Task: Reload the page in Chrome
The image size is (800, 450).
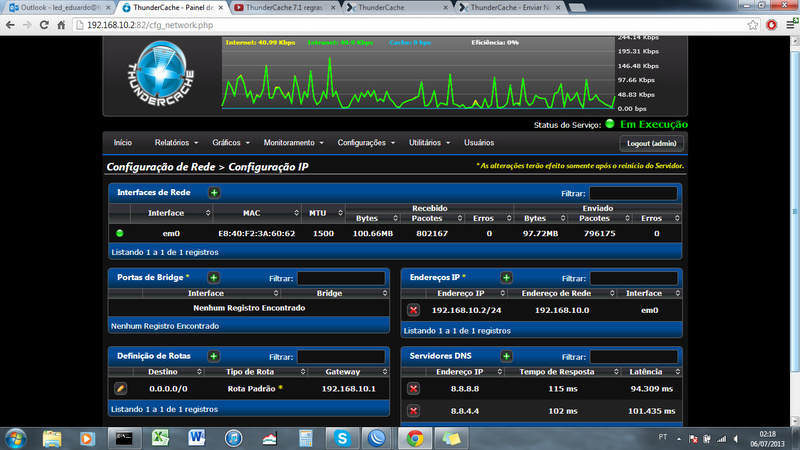Action: coord(44,25)
